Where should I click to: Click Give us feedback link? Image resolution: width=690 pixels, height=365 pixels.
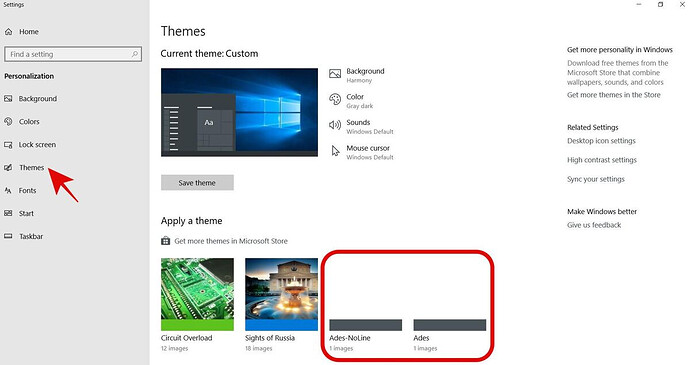[594, 225]
